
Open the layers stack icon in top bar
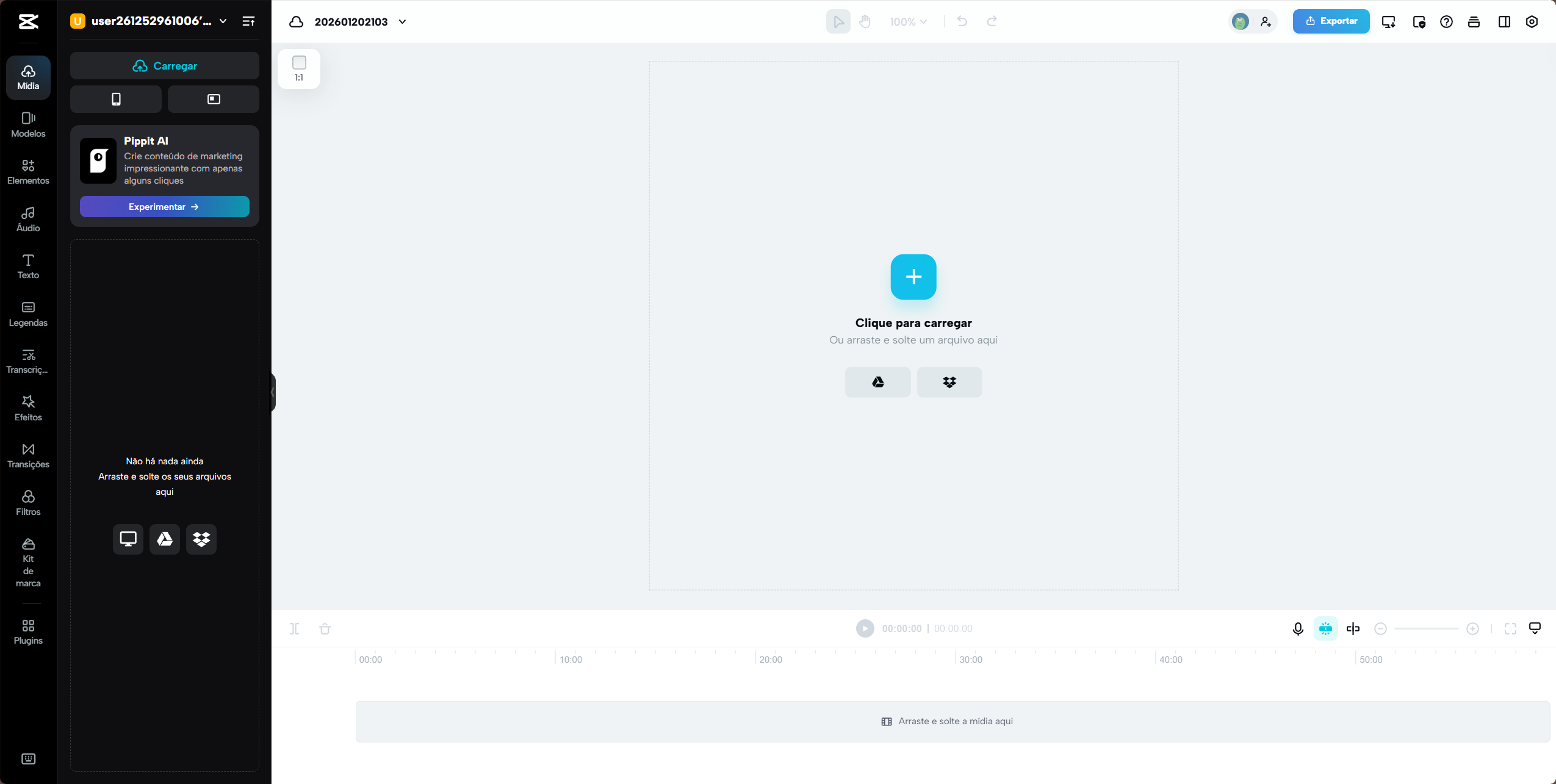tap(1474, 22)
